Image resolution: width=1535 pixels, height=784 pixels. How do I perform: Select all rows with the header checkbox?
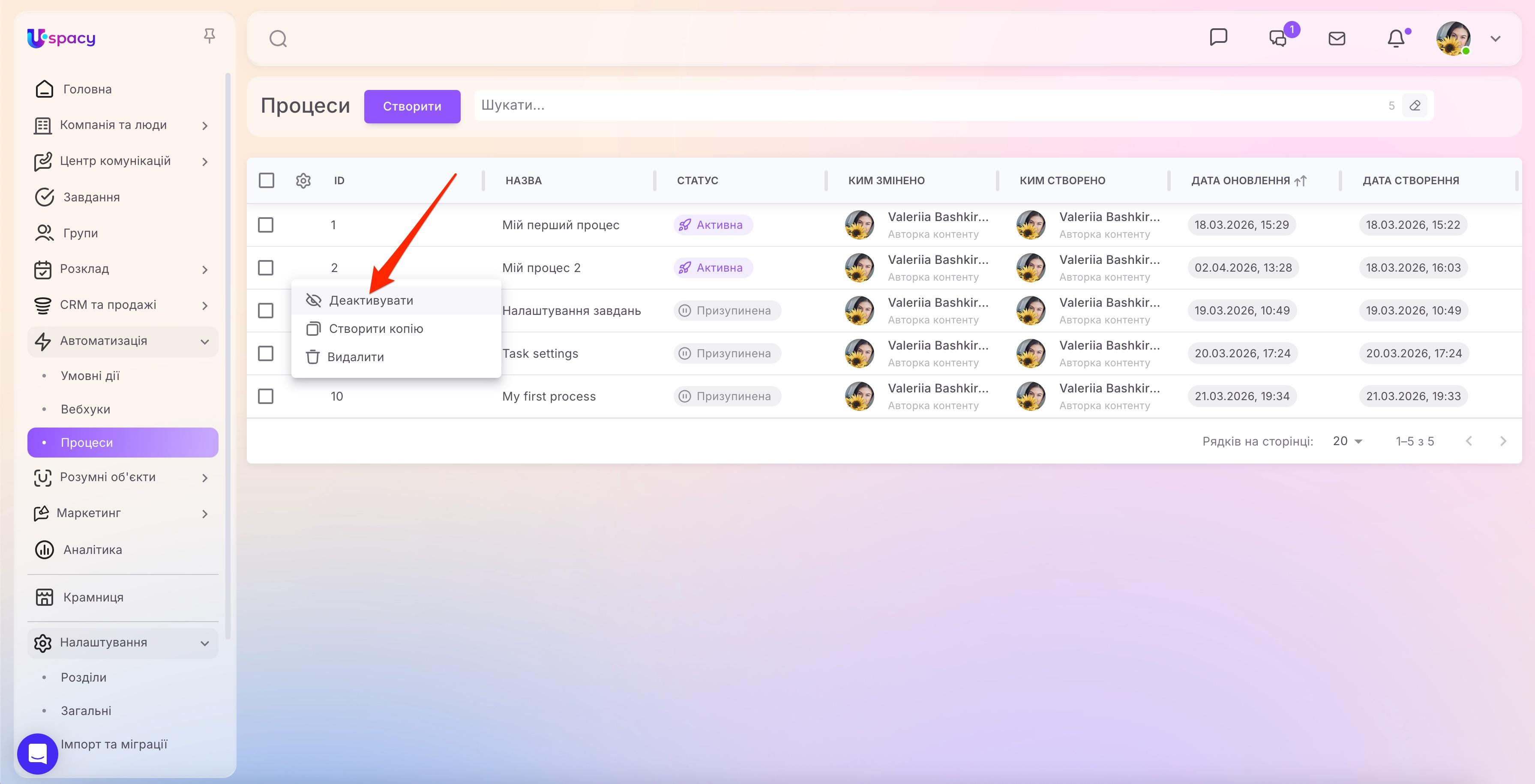click(x=266, y=180)
